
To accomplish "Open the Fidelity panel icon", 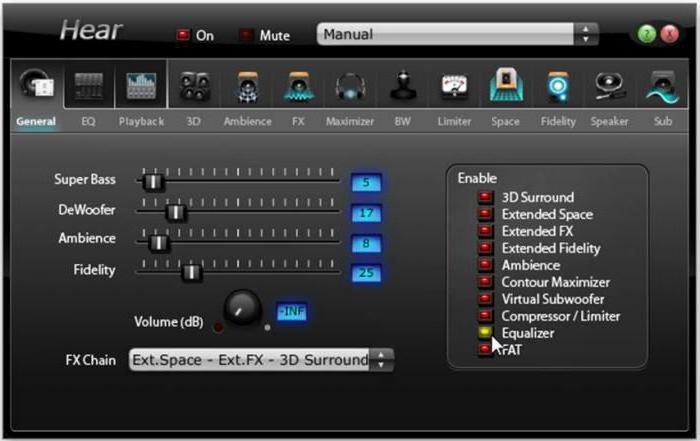I will pos(558,88).
